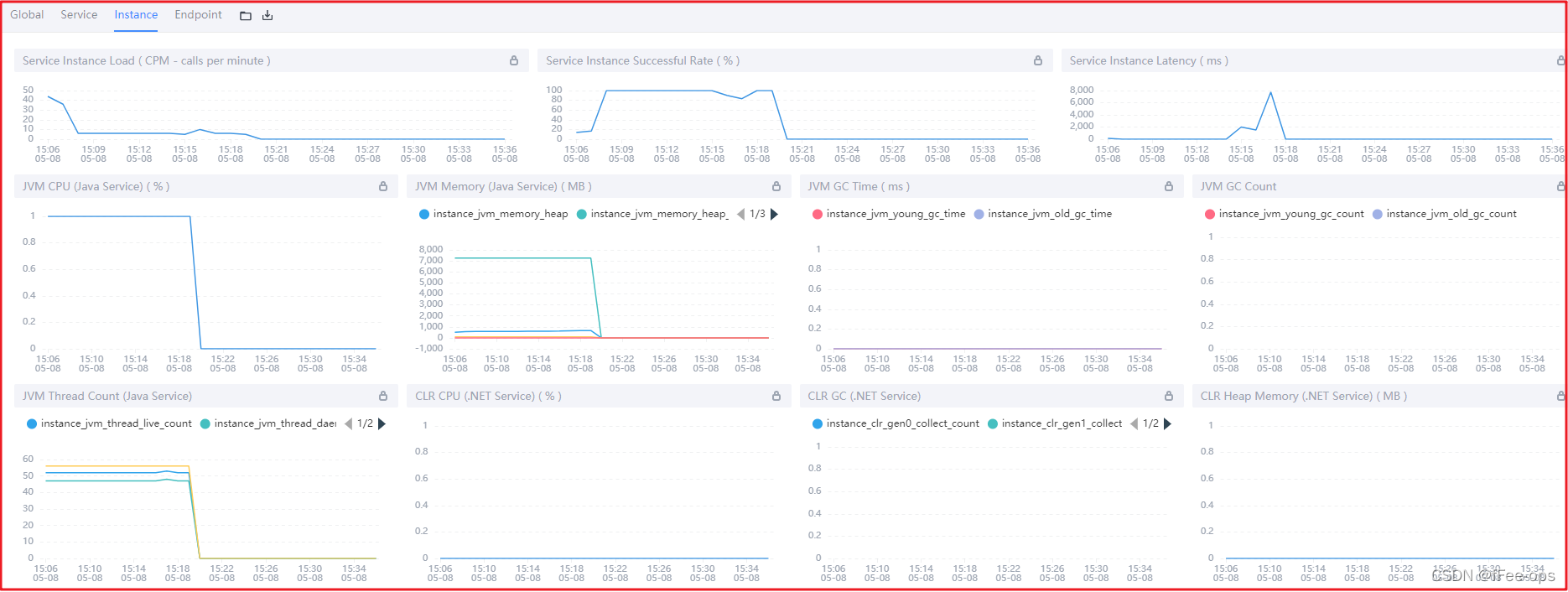The width and height of the screenshot is (1568, 592).
Task: Click the JVM Memory (Java Service) ( MB ) title
Action: [503, 186]
